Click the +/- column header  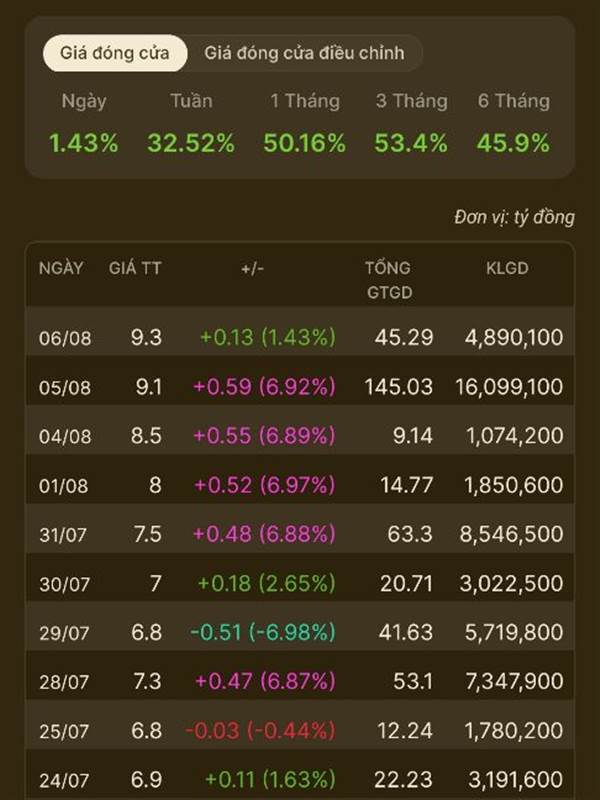pos(253,268)
